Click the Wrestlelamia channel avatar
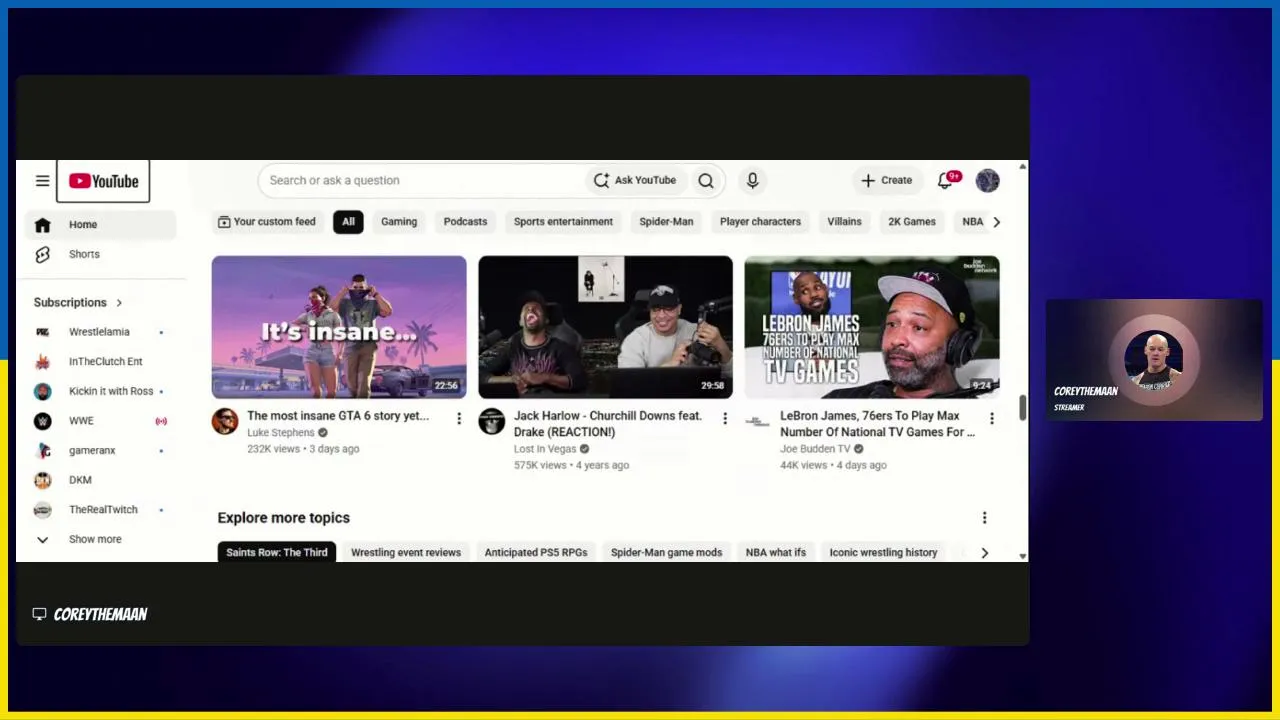The height and width of the screenshot is (720, 1280). pyautogui.click(x=43, y=332)
